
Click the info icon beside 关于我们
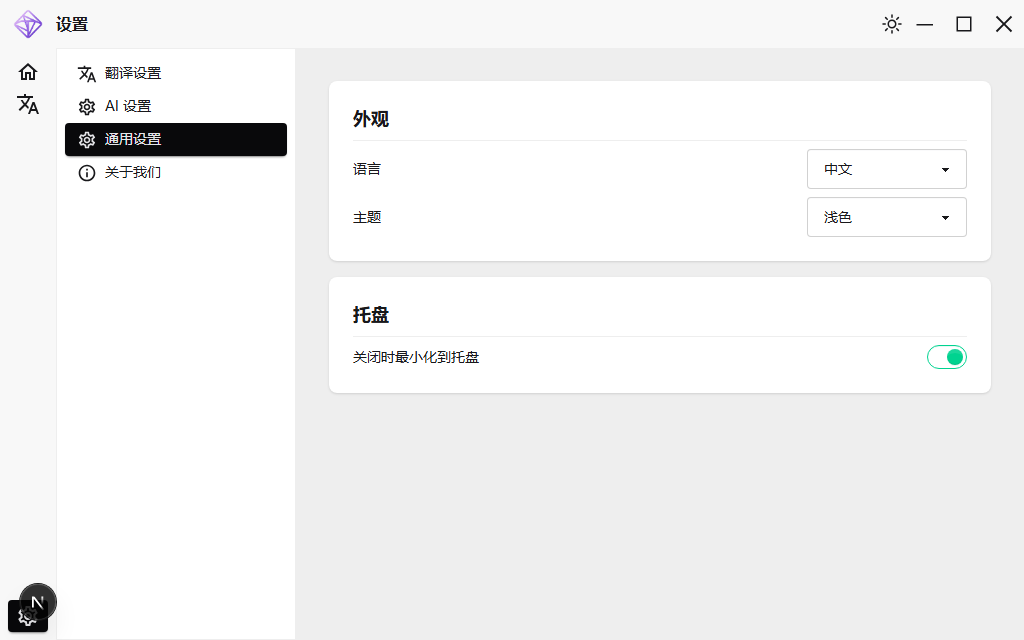pos(87,173)
